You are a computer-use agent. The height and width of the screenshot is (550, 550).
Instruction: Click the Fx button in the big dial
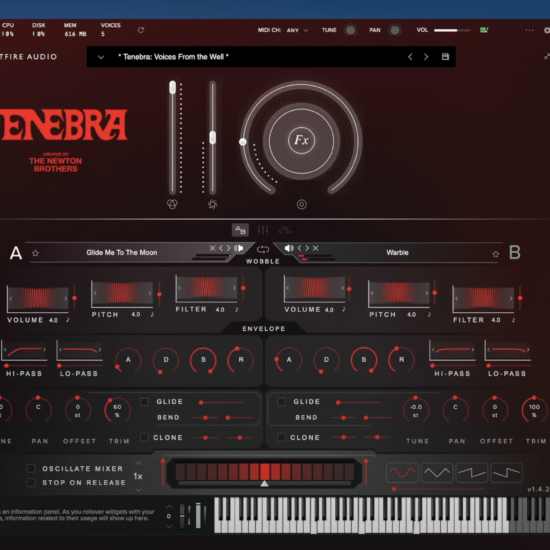pyautogui.click(x=301, y=140)
